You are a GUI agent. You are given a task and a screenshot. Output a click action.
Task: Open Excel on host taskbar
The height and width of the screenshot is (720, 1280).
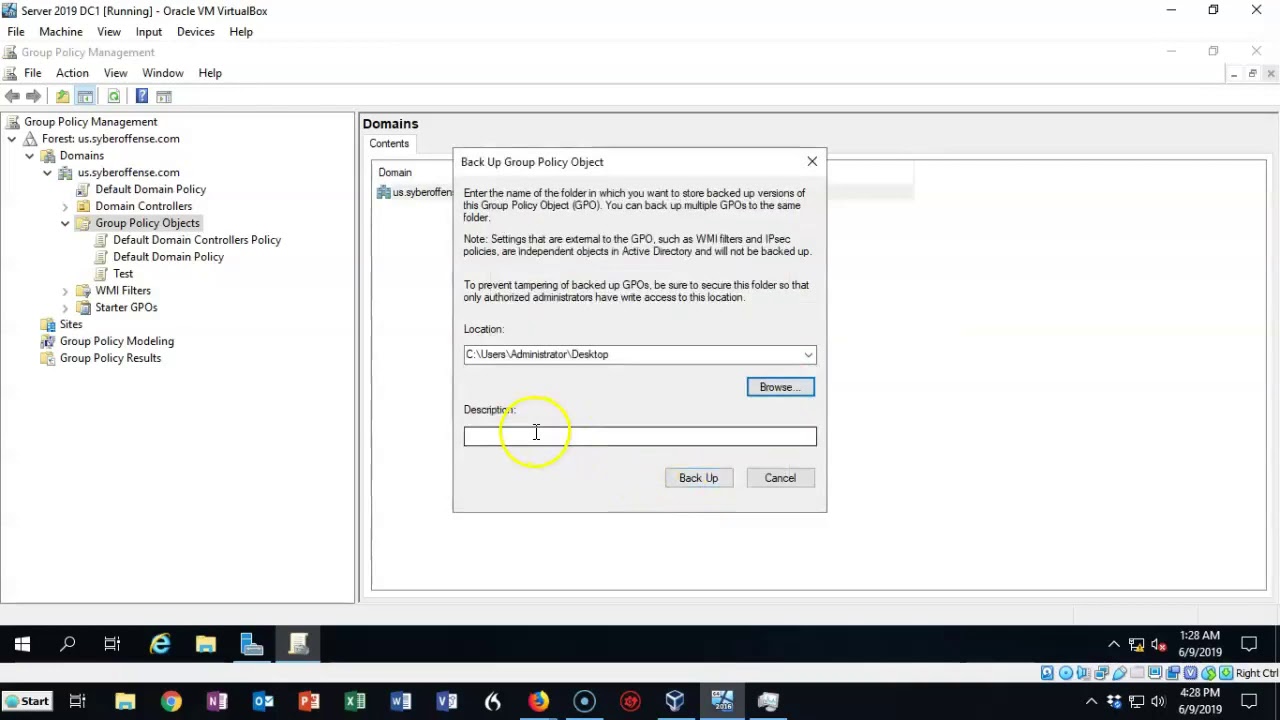click(355, 701)
